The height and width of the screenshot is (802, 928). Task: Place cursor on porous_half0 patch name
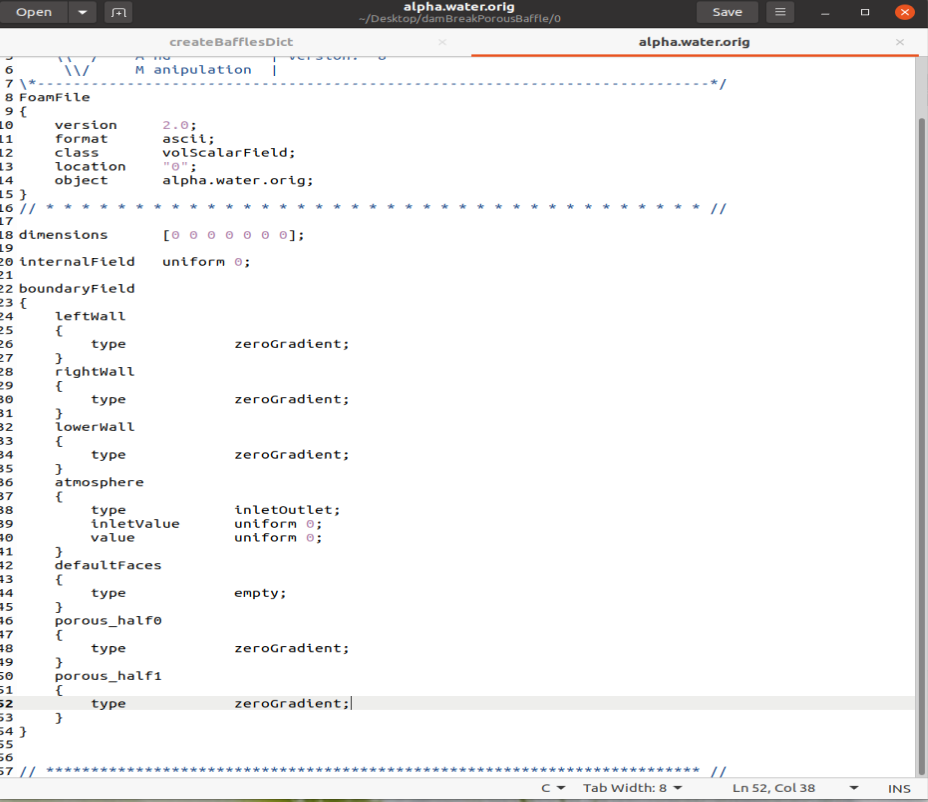(x=108, y=620)
